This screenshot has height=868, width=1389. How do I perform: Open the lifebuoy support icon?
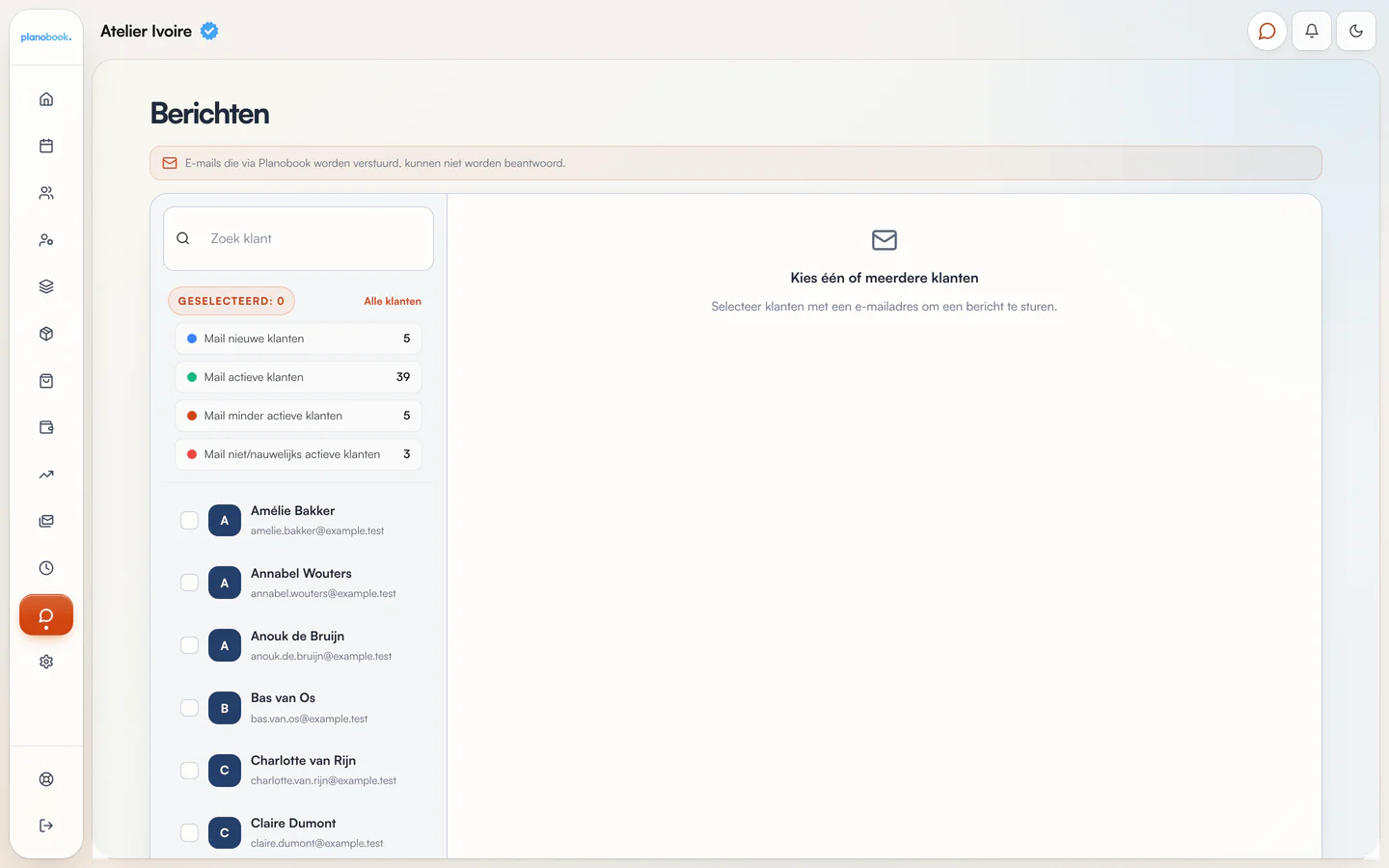pos(46,779)
